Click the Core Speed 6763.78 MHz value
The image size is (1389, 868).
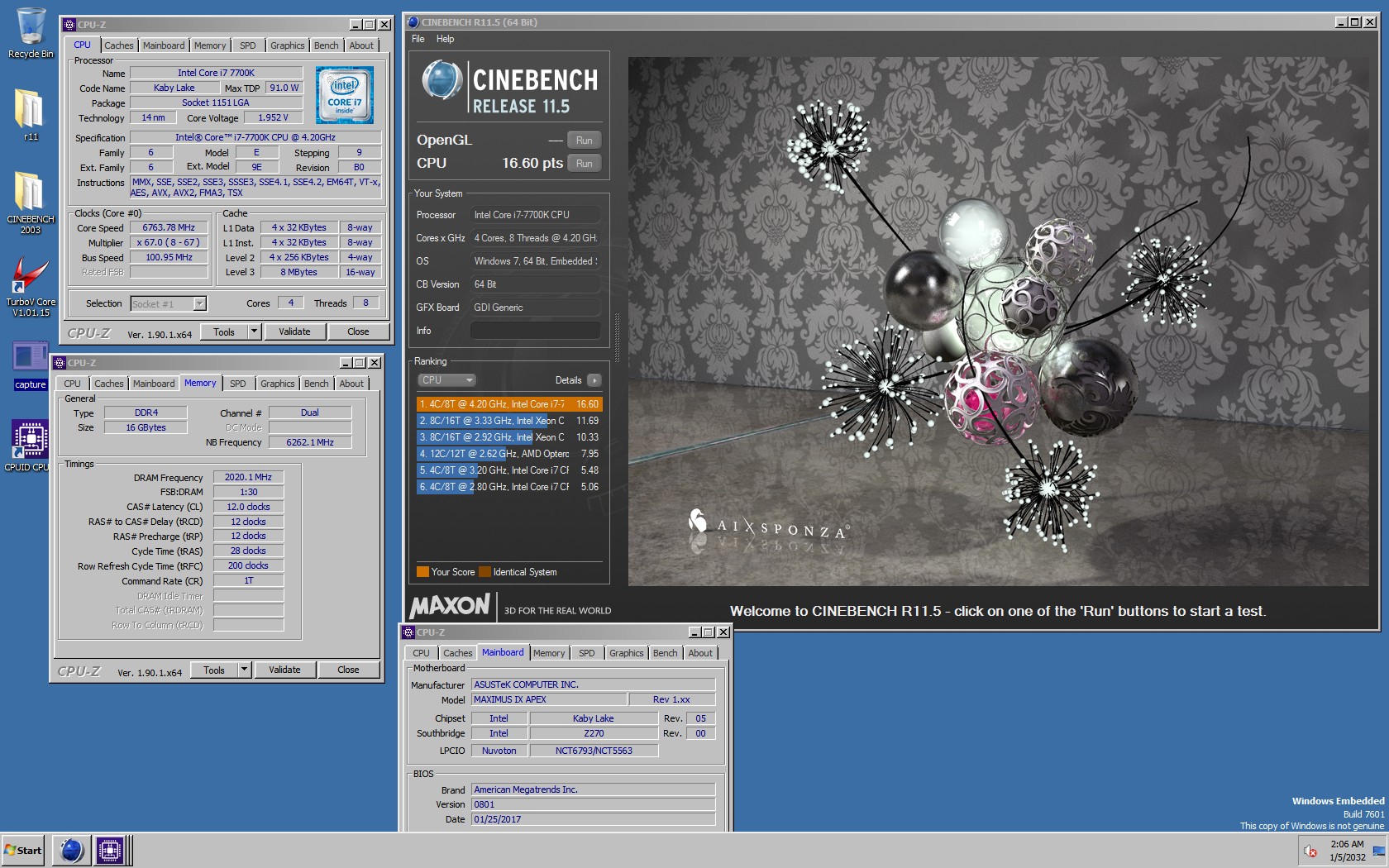coord(169,227)
